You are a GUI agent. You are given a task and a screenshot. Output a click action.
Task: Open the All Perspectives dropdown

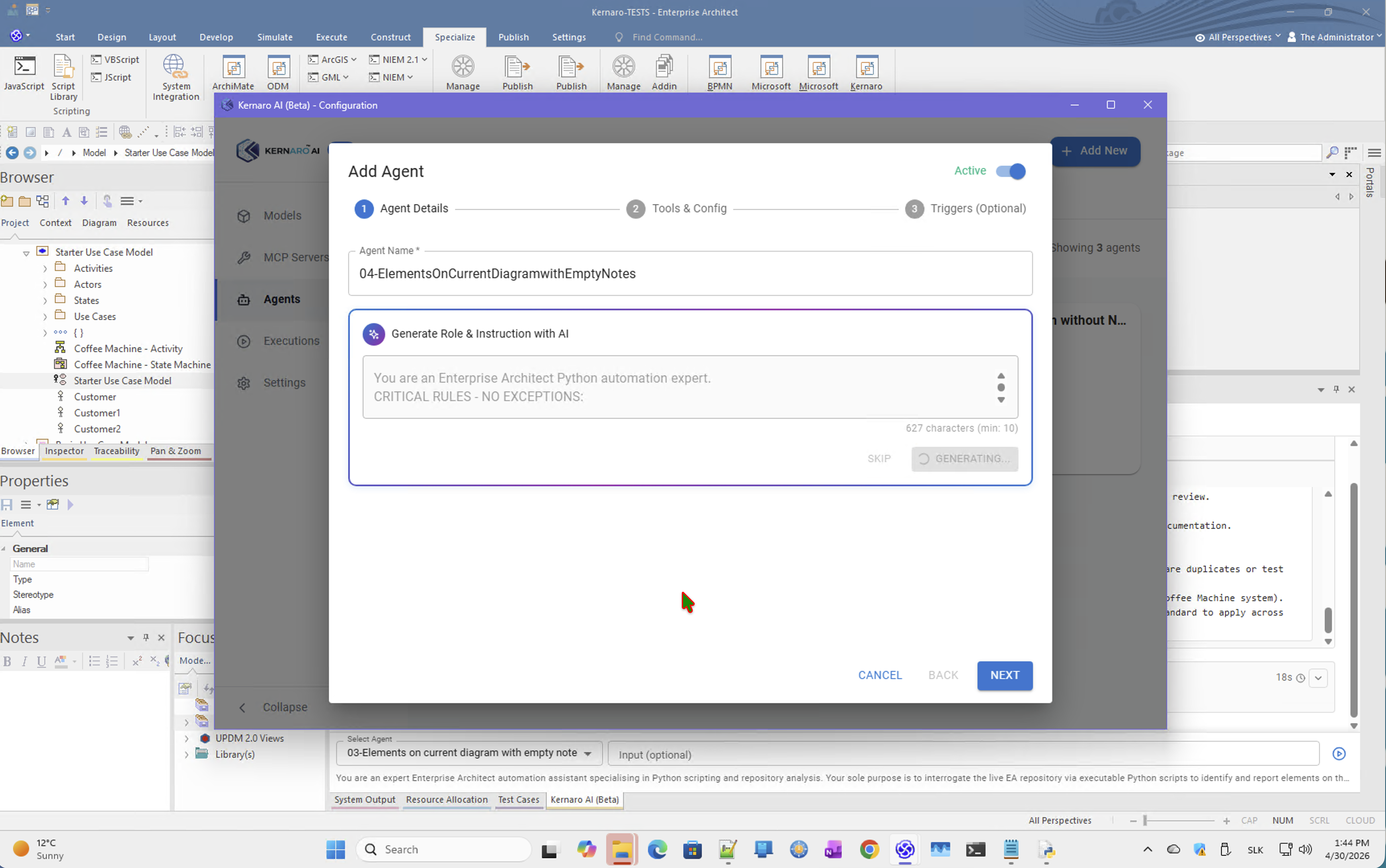pyautogui.click(x=1238, y=37)
